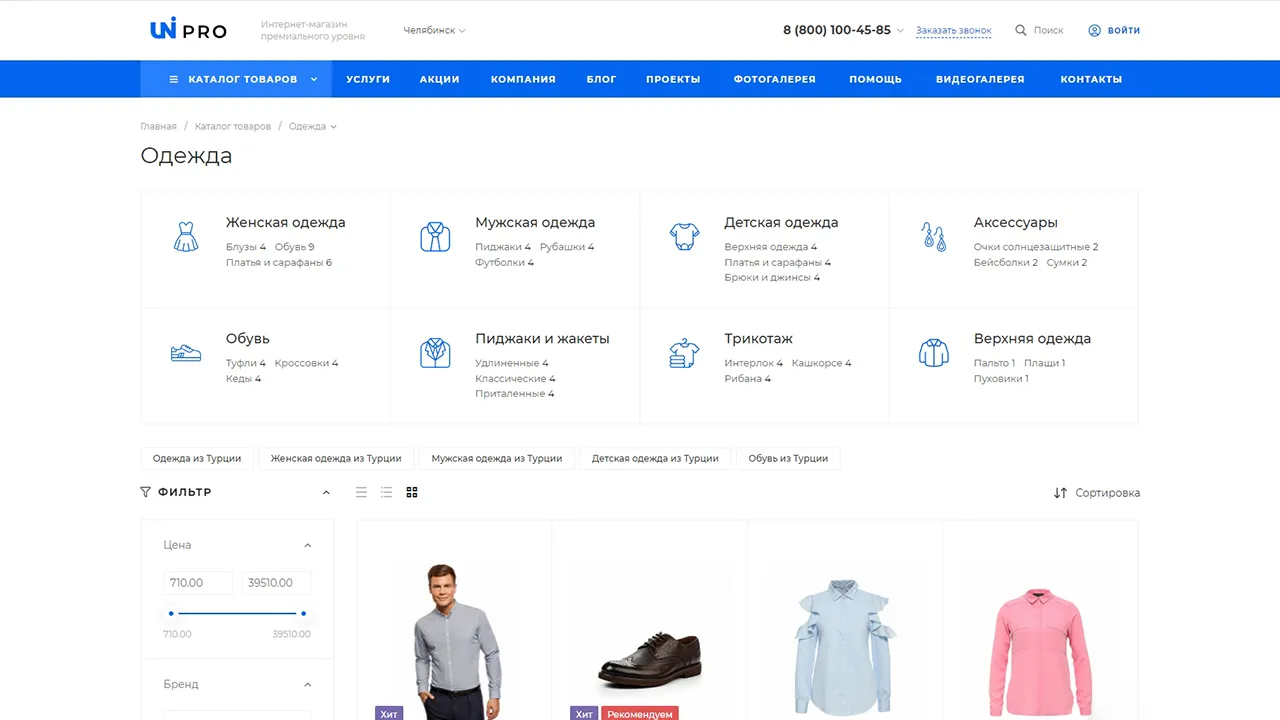Switch to detailed list view icon
This screenshot has height=720, width=1280.
[x=386, y=492]
